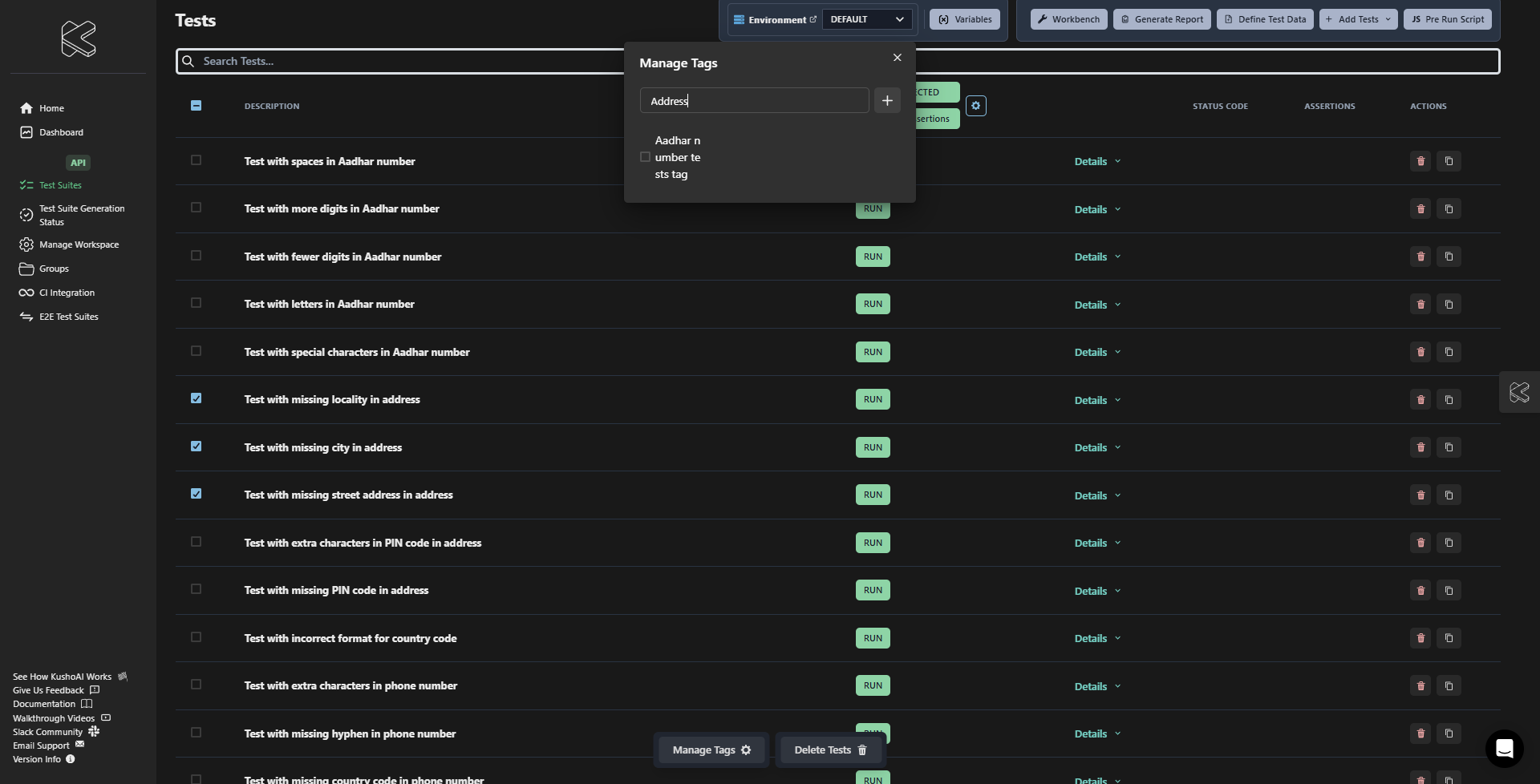Image resolution: width=1540 pixels, height=784 pixels.
Task: Open the Environment DEFAULT dropdown
Action: coord(866,19)
